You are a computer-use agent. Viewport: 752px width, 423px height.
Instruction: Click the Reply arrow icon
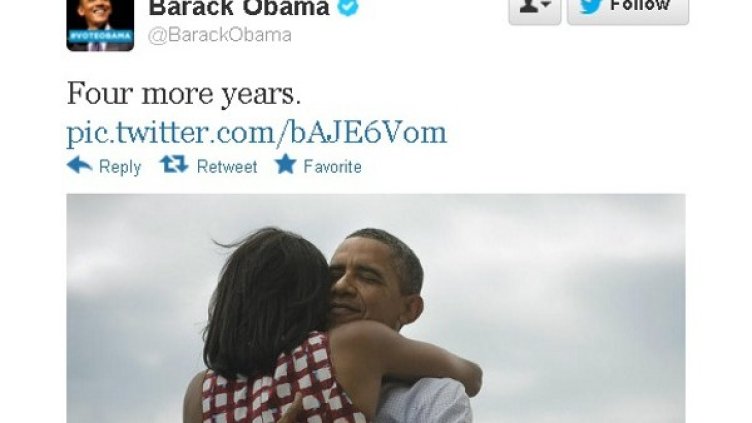(79, 165)
